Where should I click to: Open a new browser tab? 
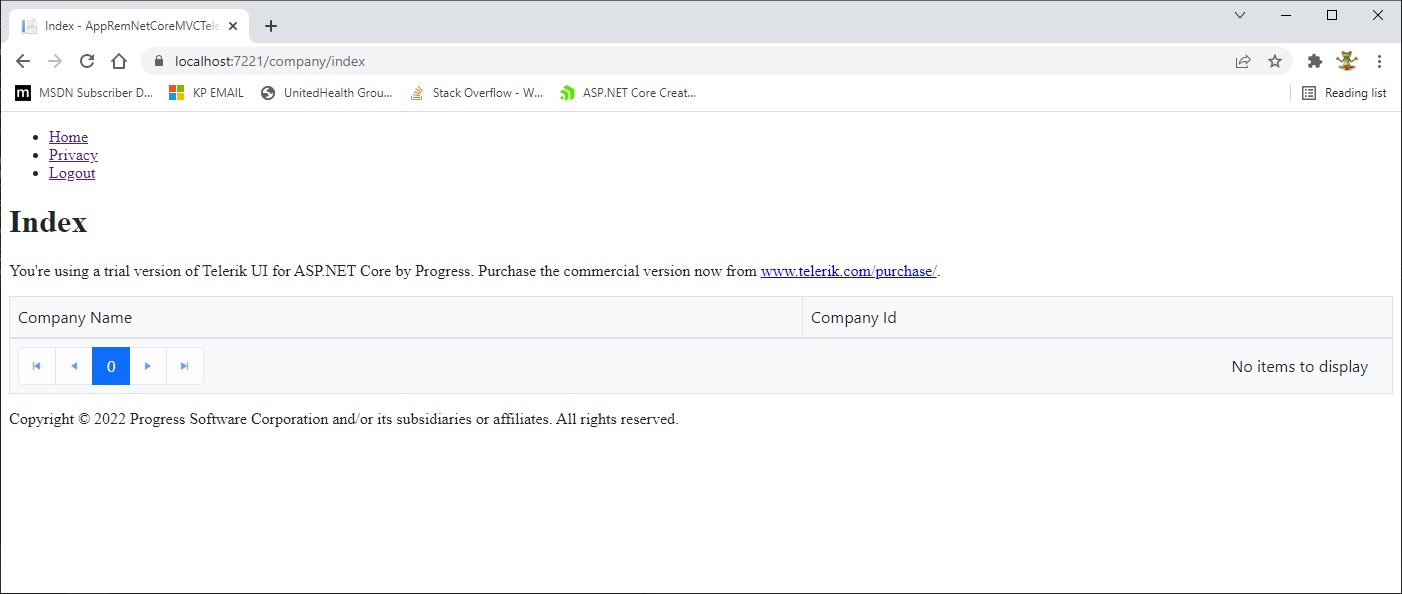pos(271,26)
